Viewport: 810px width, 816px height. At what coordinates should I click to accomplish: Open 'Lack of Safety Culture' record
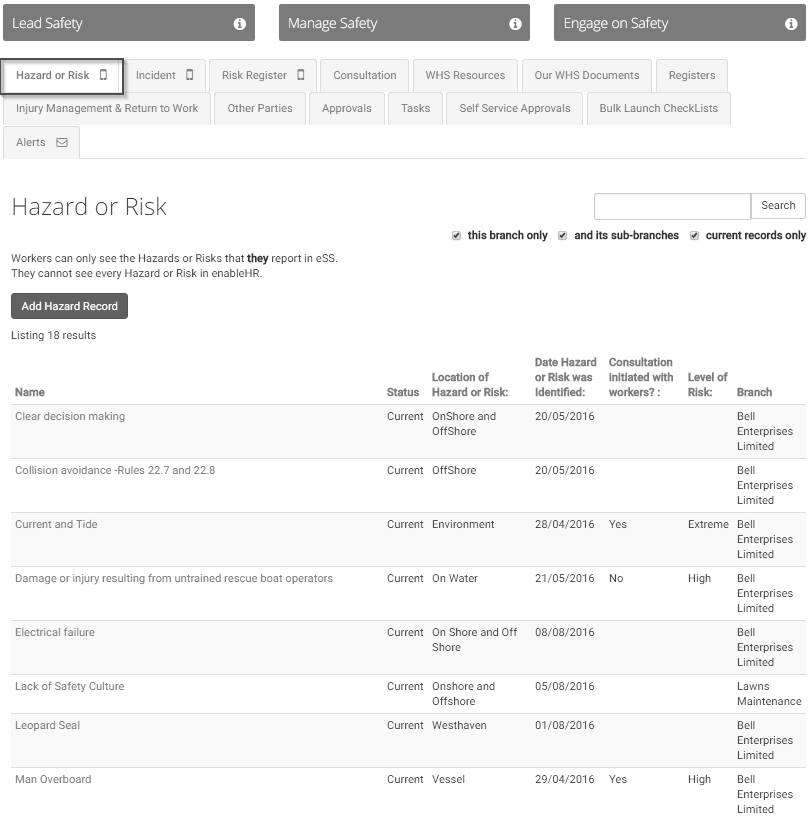click(70, 686)
